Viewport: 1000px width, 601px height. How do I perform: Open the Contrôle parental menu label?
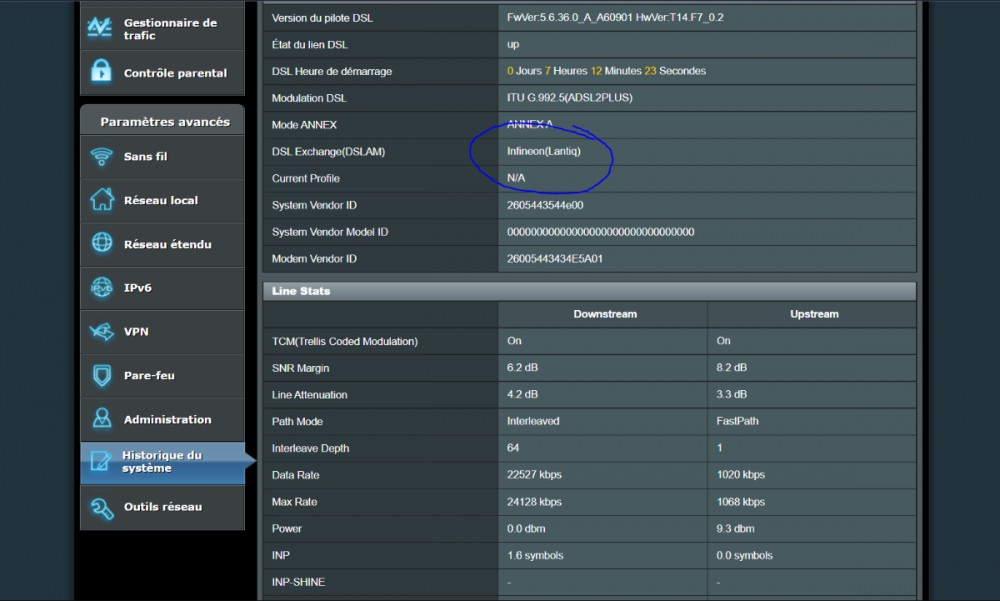pos(175,73)
